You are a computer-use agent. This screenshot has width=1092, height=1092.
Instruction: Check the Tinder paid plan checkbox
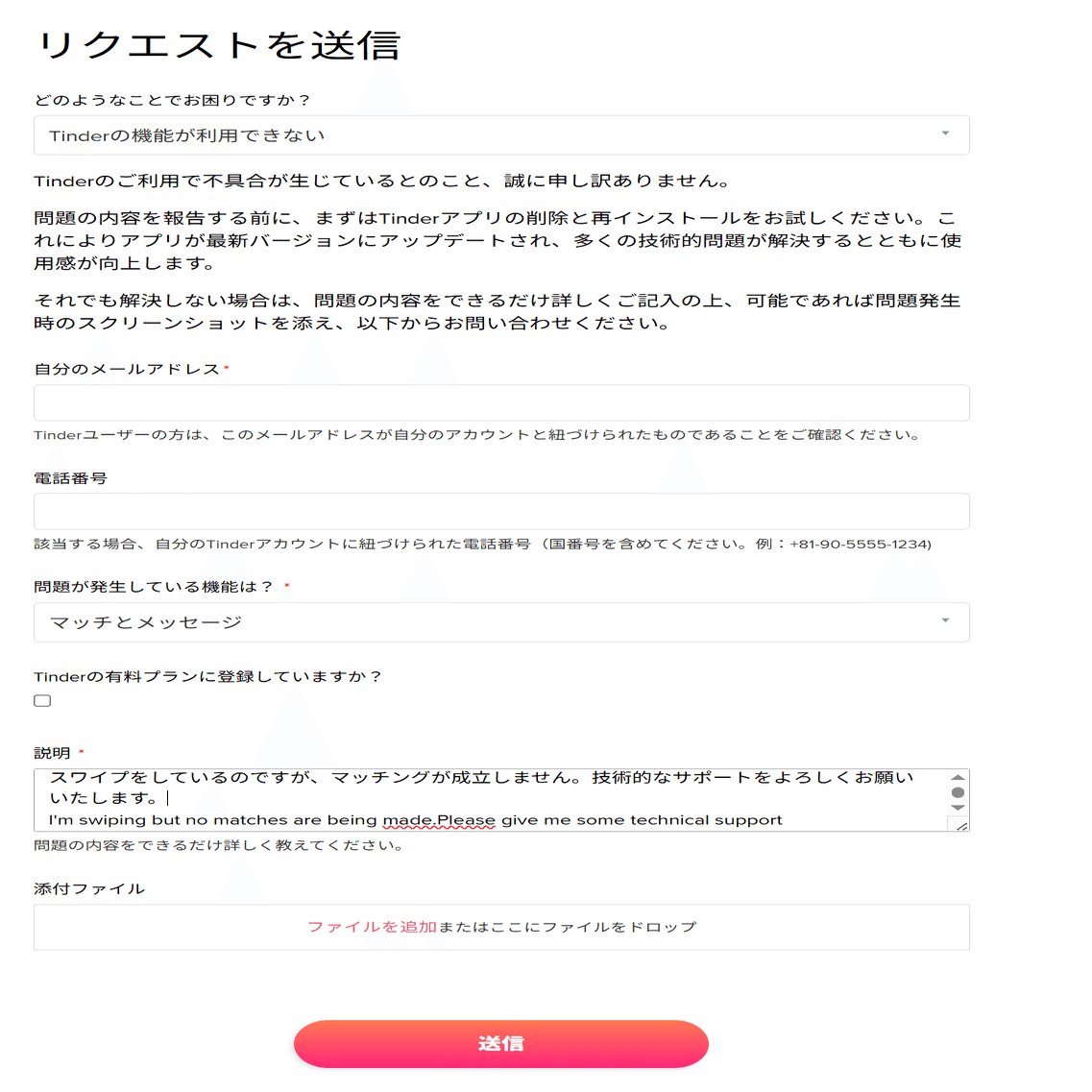[42, 700]
